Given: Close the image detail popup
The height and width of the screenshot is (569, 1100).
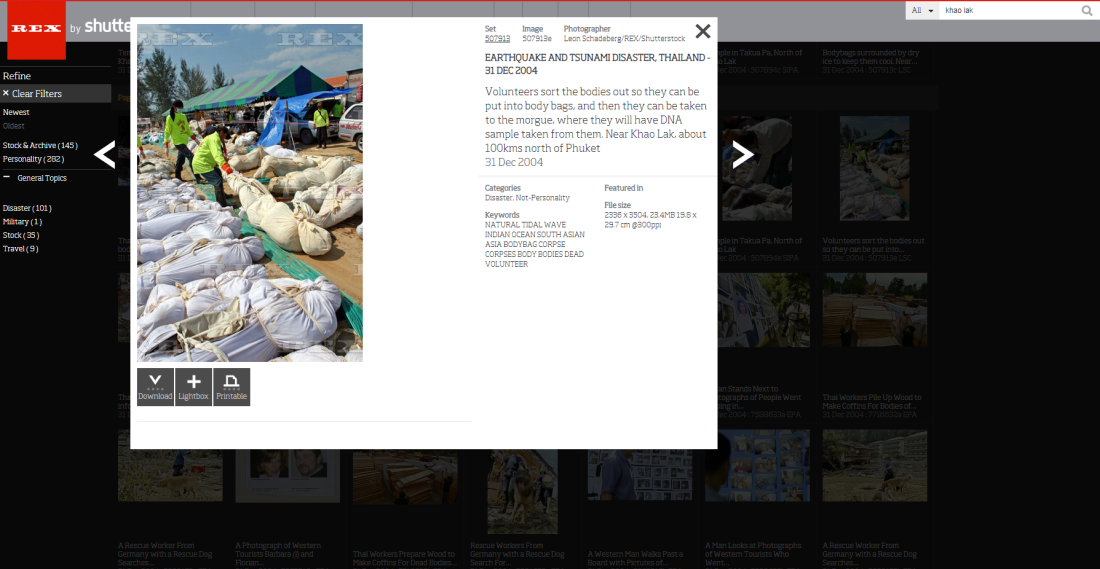Looking at the screenshot, I should 702,31.
